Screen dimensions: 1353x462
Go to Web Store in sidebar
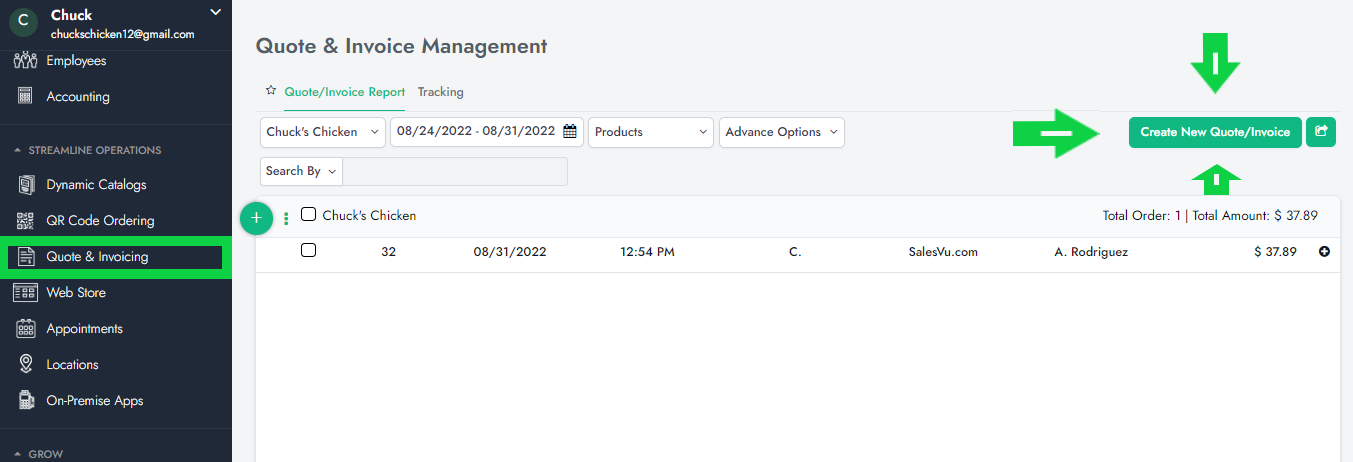pos(76,293)
